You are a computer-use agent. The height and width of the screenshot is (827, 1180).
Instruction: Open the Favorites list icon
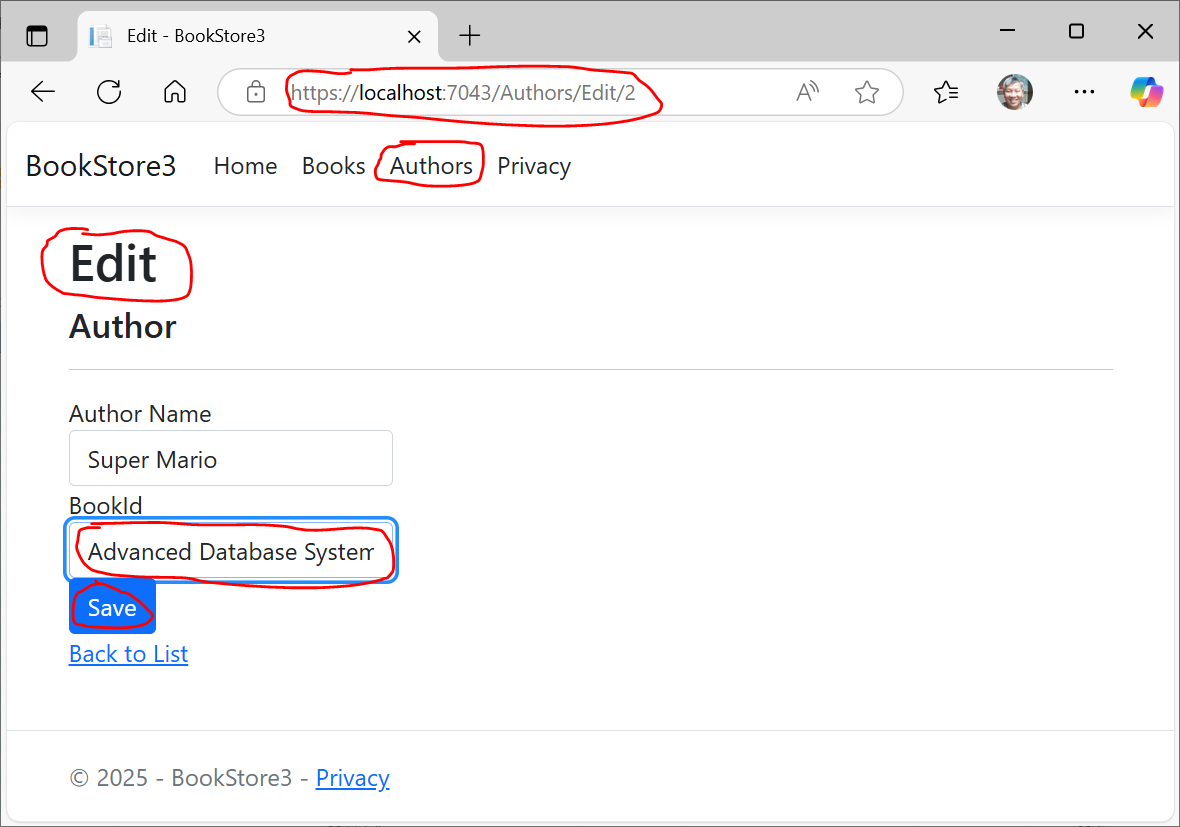(946, 92)
